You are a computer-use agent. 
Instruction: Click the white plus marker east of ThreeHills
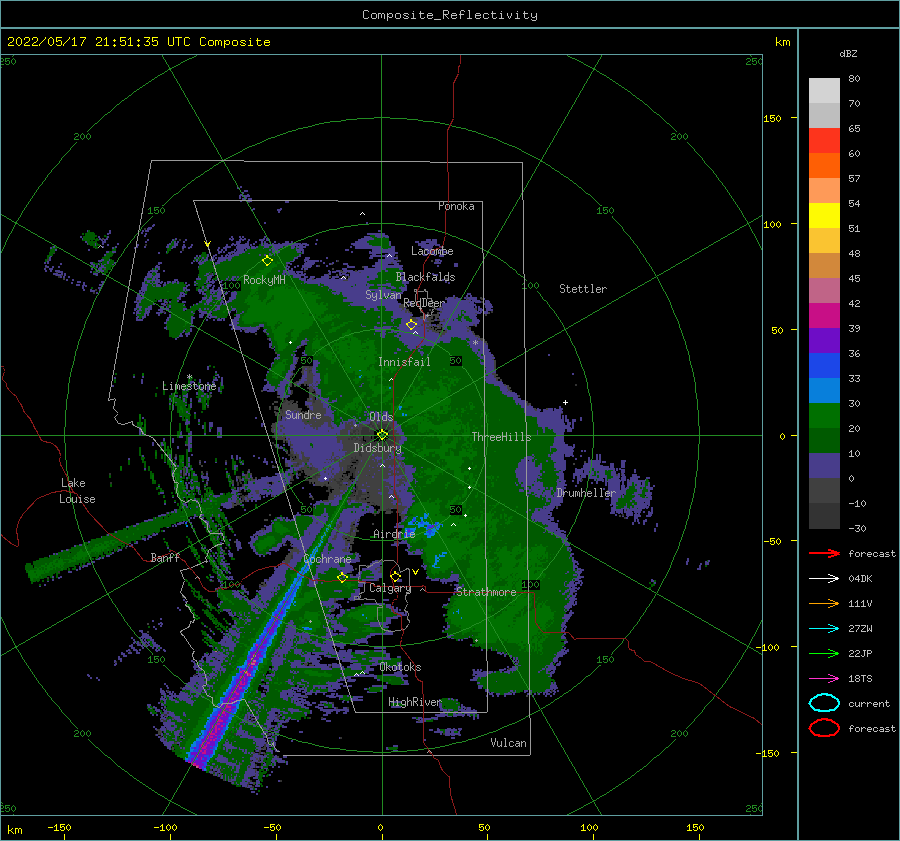pos(565,402)
